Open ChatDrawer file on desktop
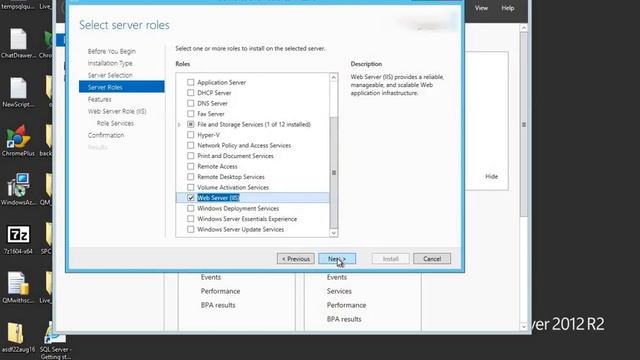 pyautogui.click(x=18, y=44)
